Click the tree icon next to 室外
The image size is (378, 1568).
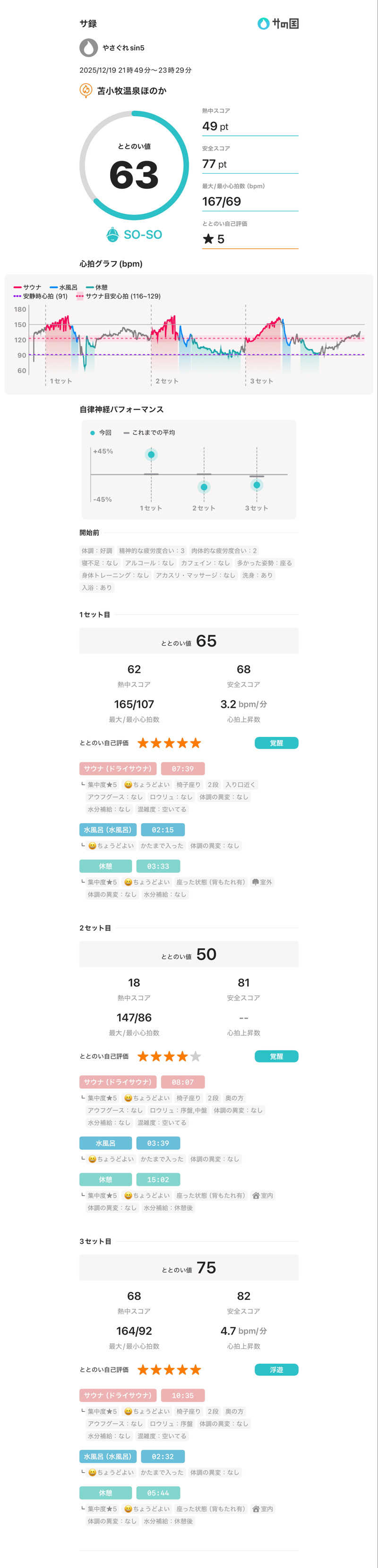coord(255,882)
